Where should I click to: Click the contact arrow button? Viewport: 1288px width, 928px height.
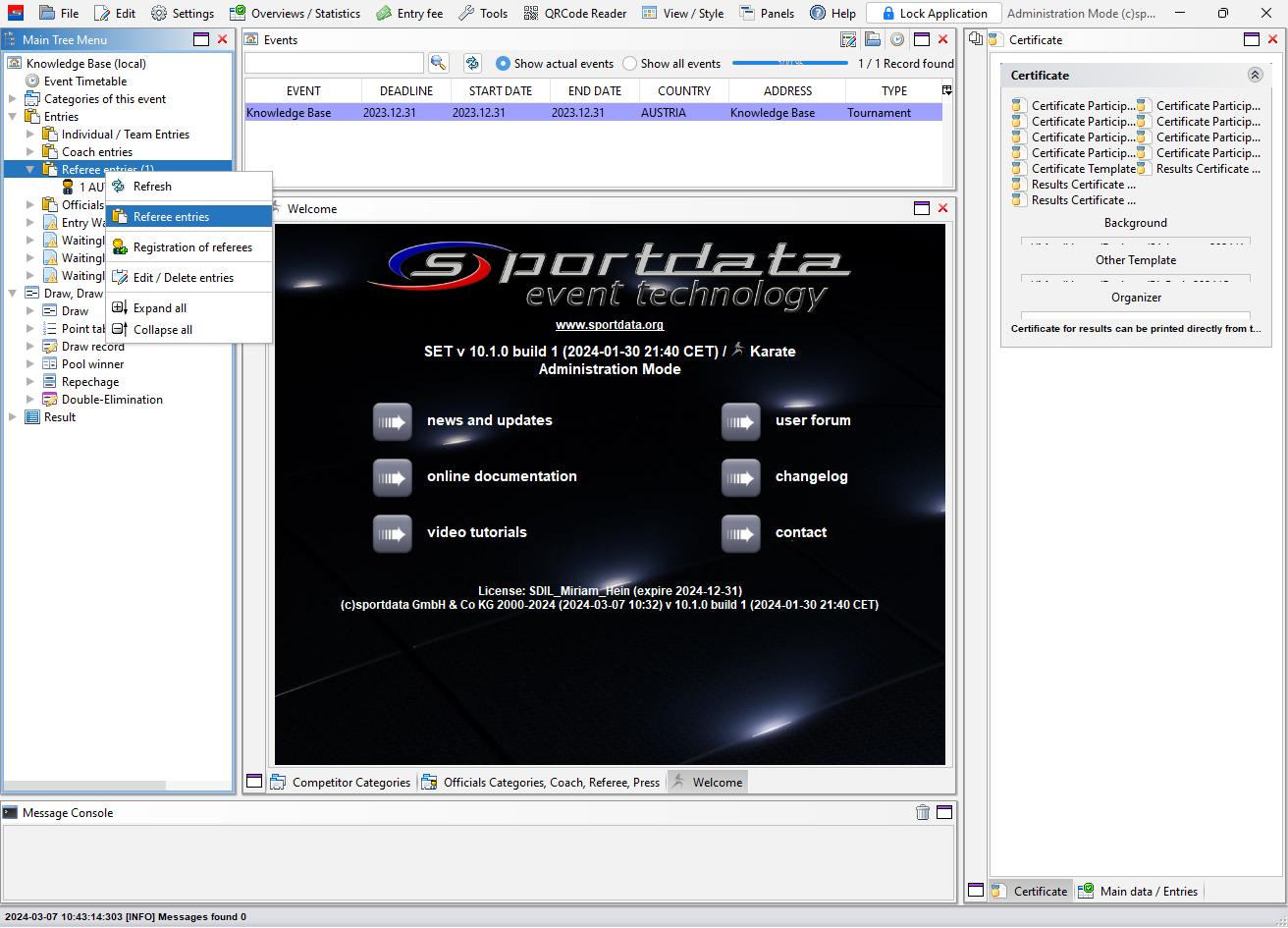[x=741, y=534]
